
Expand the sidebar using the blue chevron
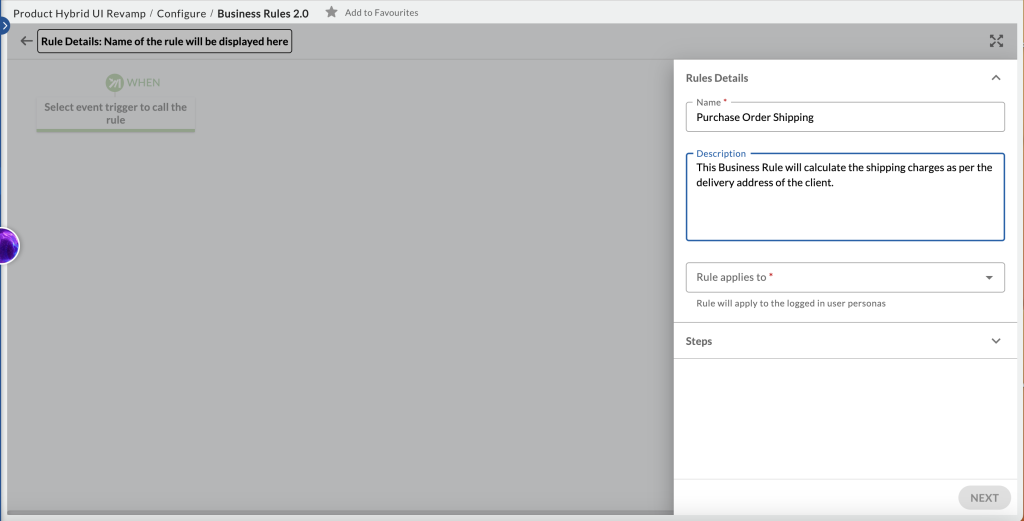click(x=4, y=22)
